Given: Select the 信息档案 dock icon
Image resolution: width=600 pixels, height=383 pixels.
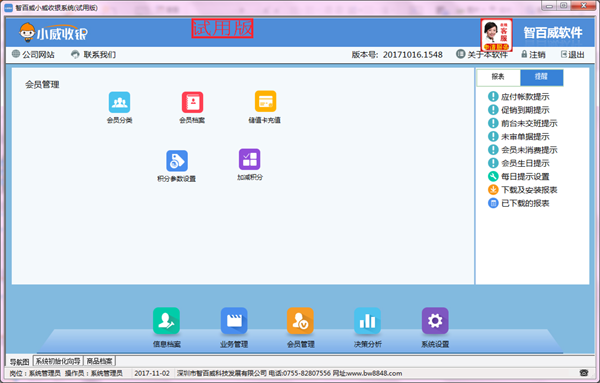Looking at the screenshot, I should (166, 321).
